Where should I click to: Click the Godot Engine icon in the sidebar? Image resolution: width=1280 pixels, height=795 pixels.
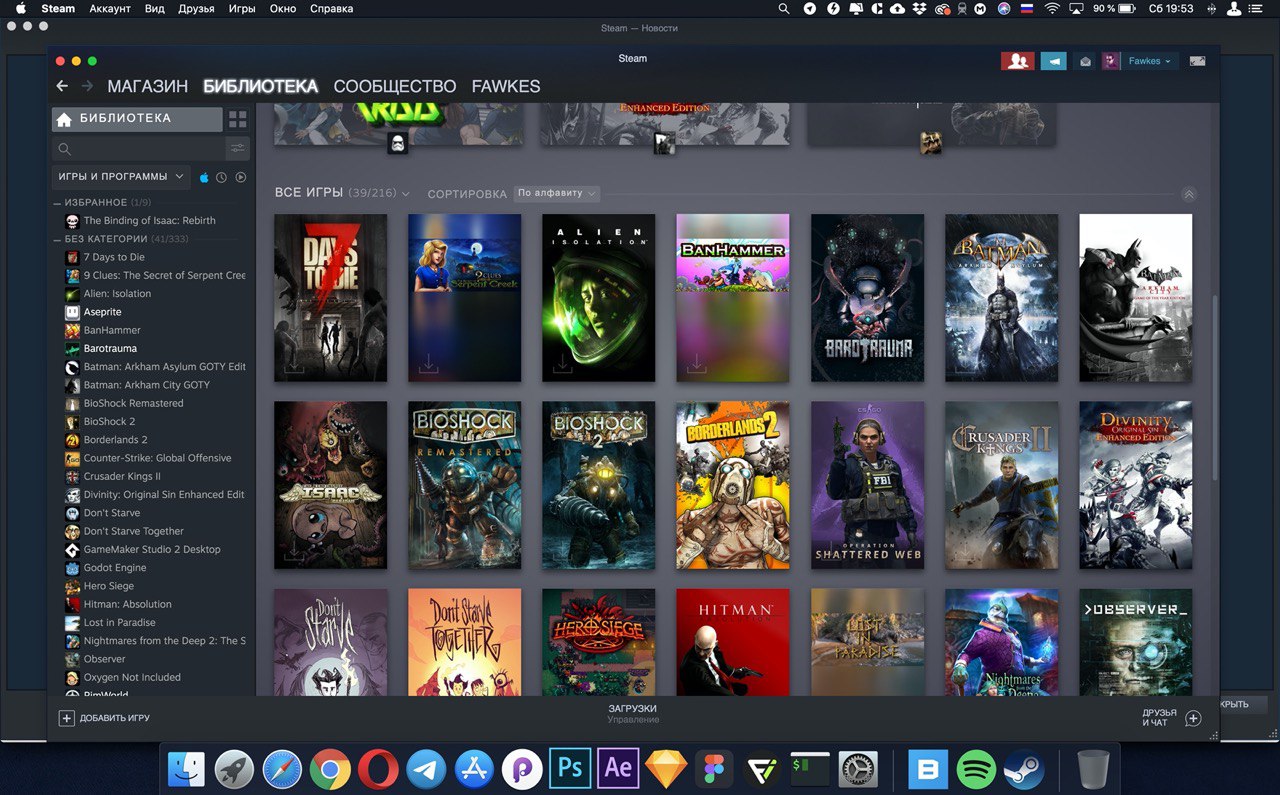pos(73,568)
